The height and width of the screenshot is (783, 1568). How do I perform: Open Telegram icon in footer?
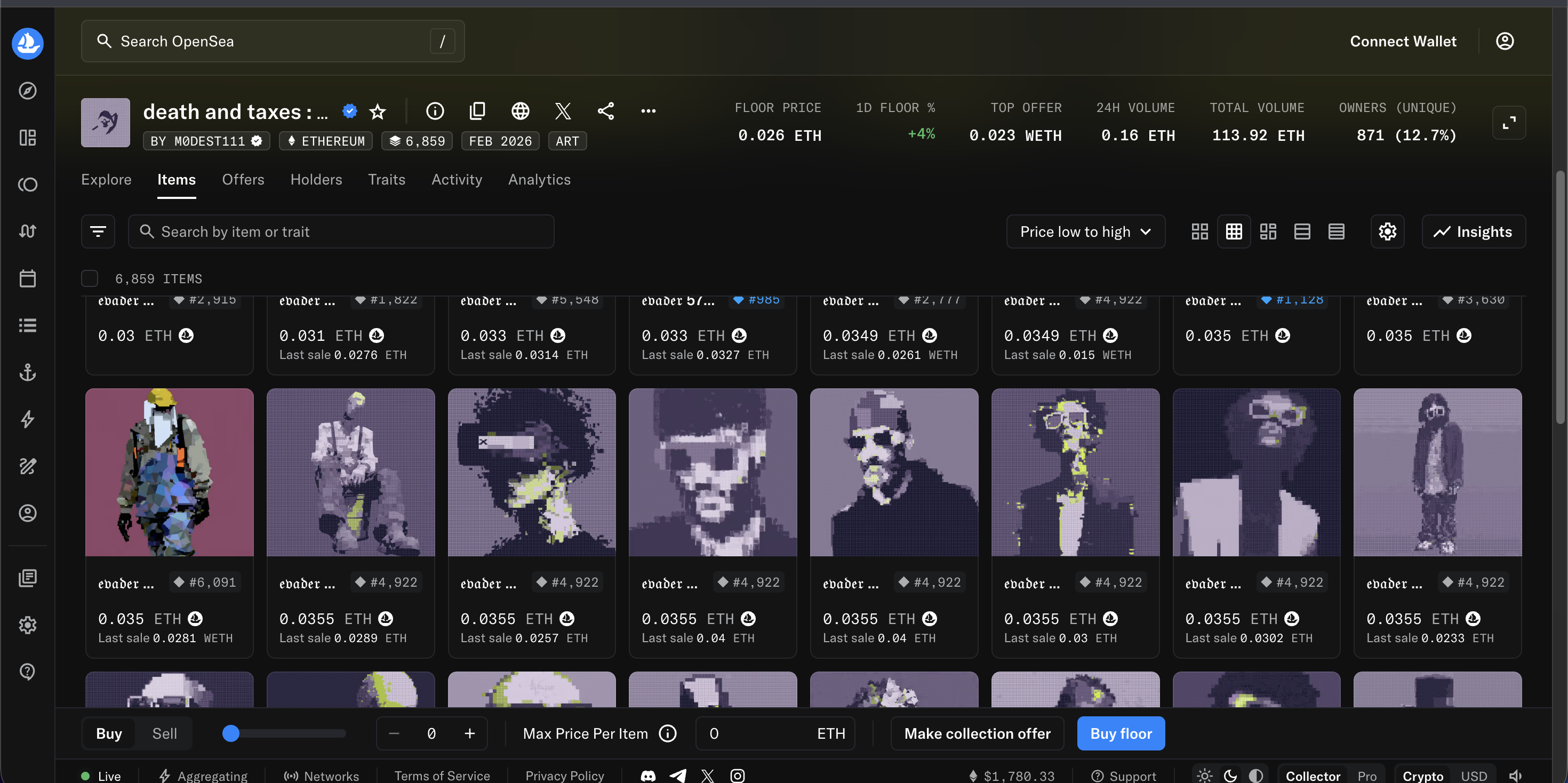coord(678,776)
